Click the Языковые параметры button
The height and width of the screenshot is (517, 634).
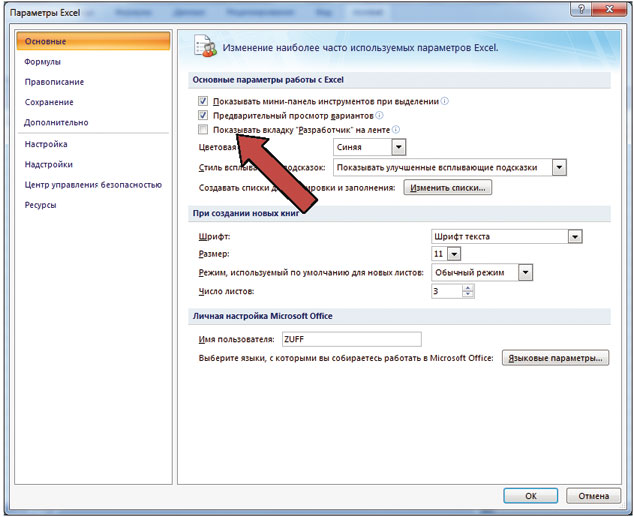point(555,358)
